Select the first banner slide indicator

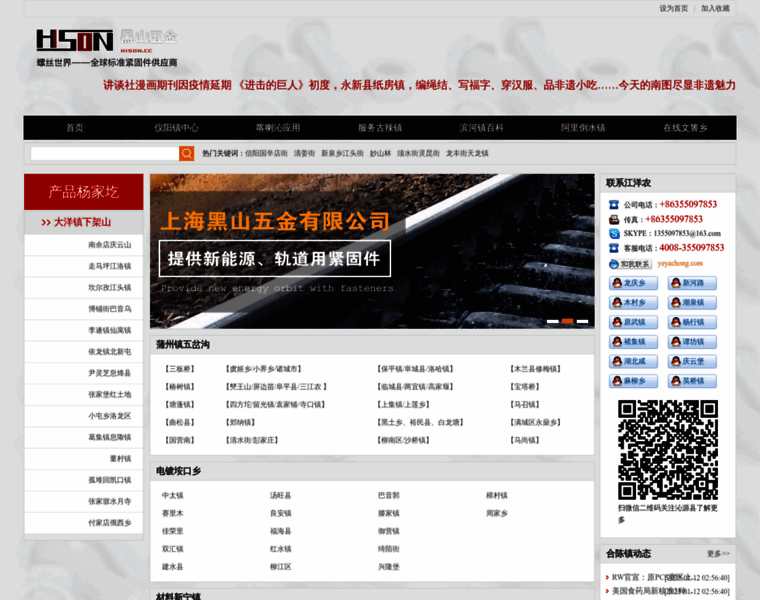[553, 321]
